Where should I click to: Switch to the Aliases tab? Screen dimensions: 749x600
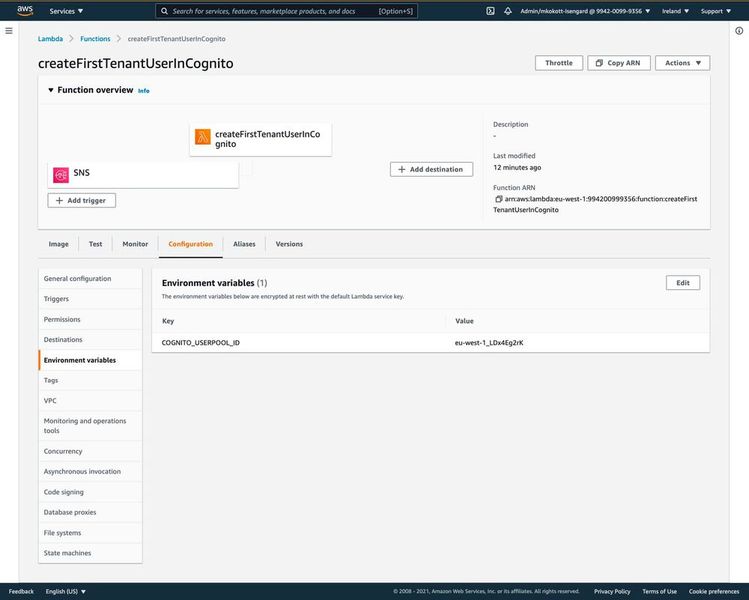click(244, 244)
